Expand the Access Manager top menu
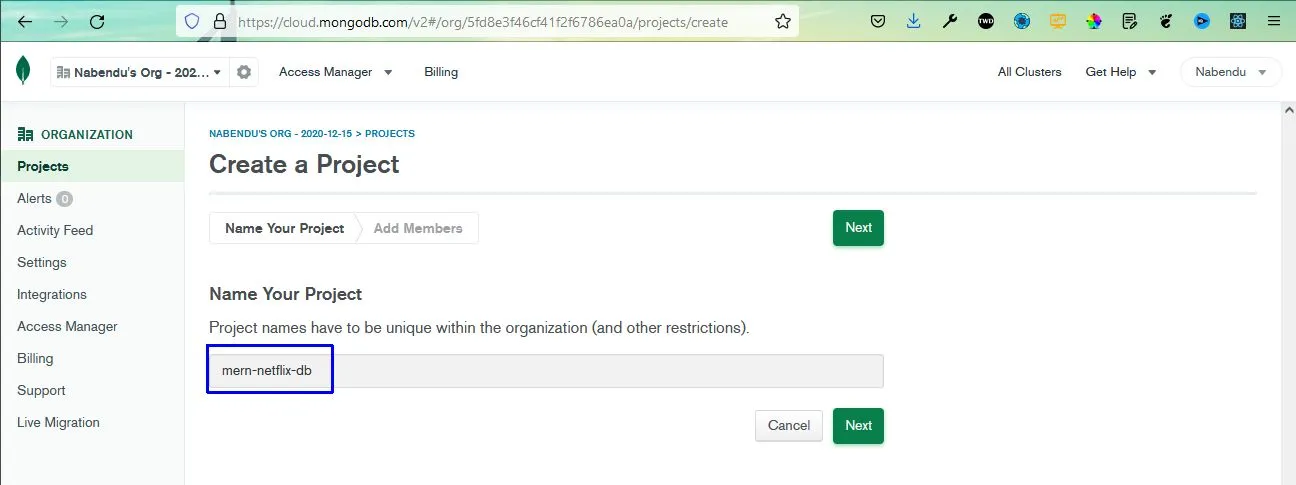1296x485 pixels. point(336,72)
